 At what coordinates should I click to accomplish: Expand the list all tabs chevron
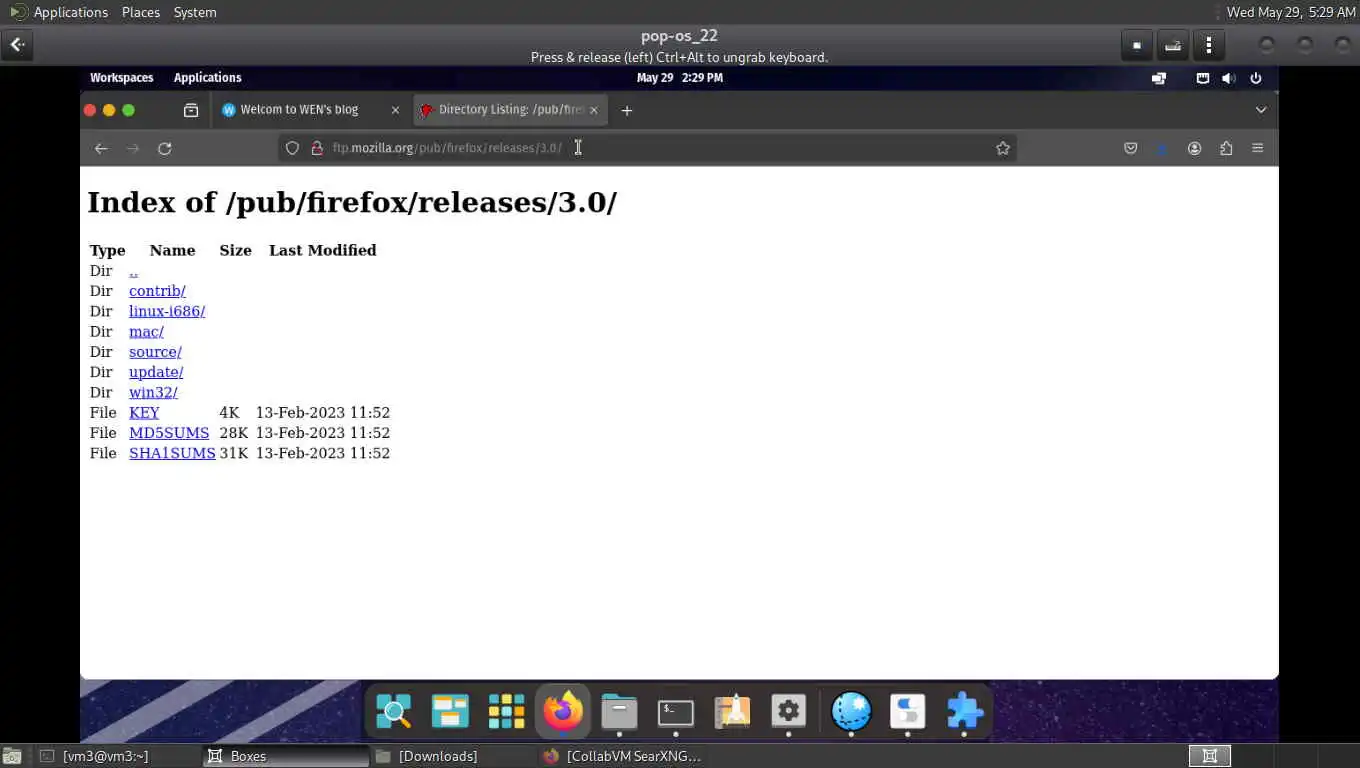click(x=1261, y=110)
